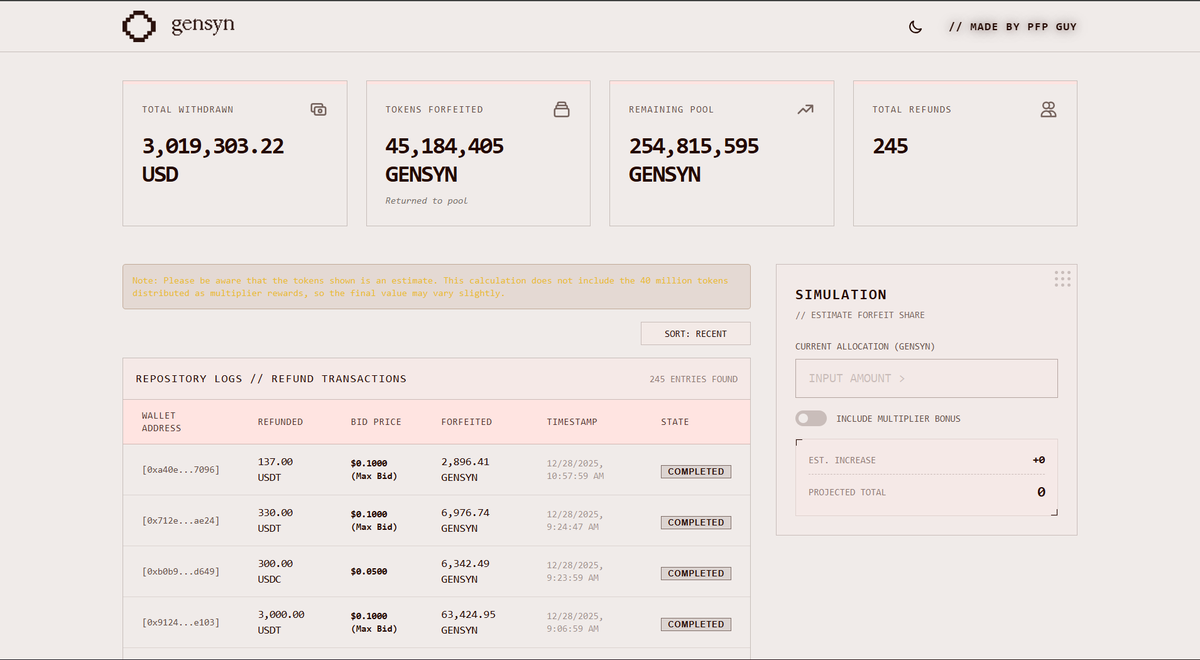
Task: Enable the Include Multiplier Bonus switch
Action: point(811,418)
